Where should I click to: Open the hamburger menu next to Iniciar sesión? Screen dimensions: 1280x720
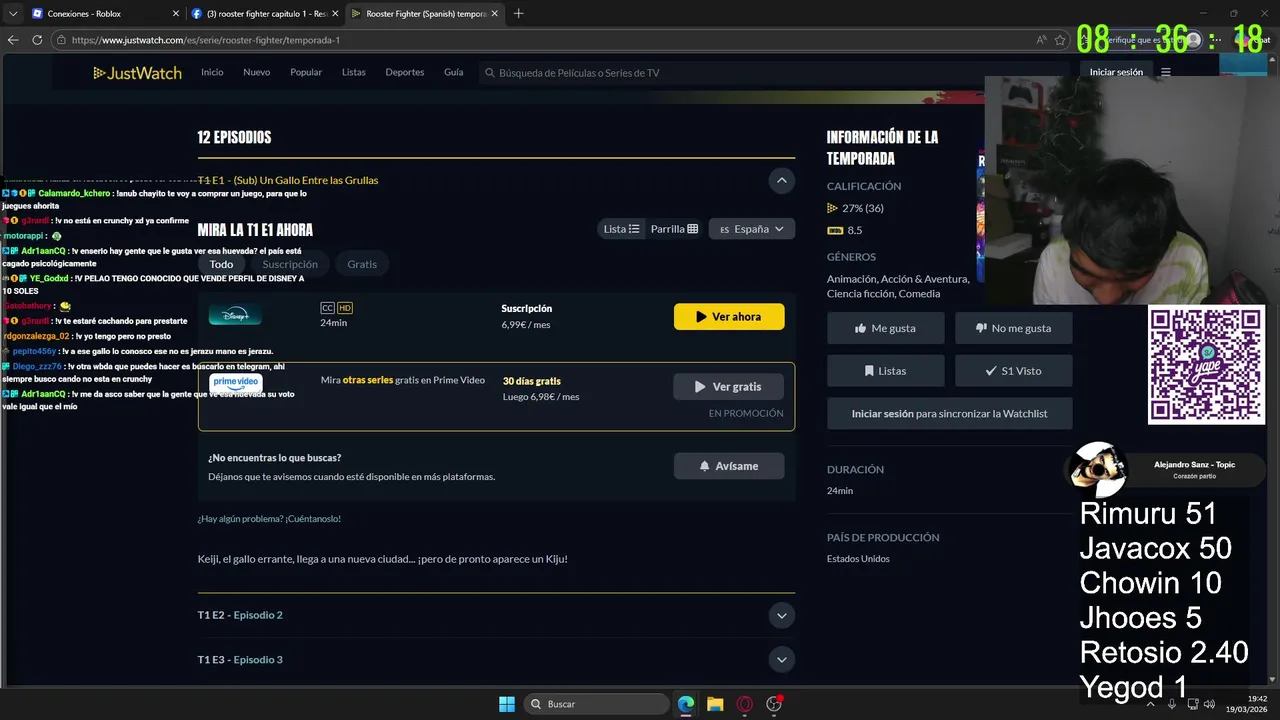[x=1165, y=72]
